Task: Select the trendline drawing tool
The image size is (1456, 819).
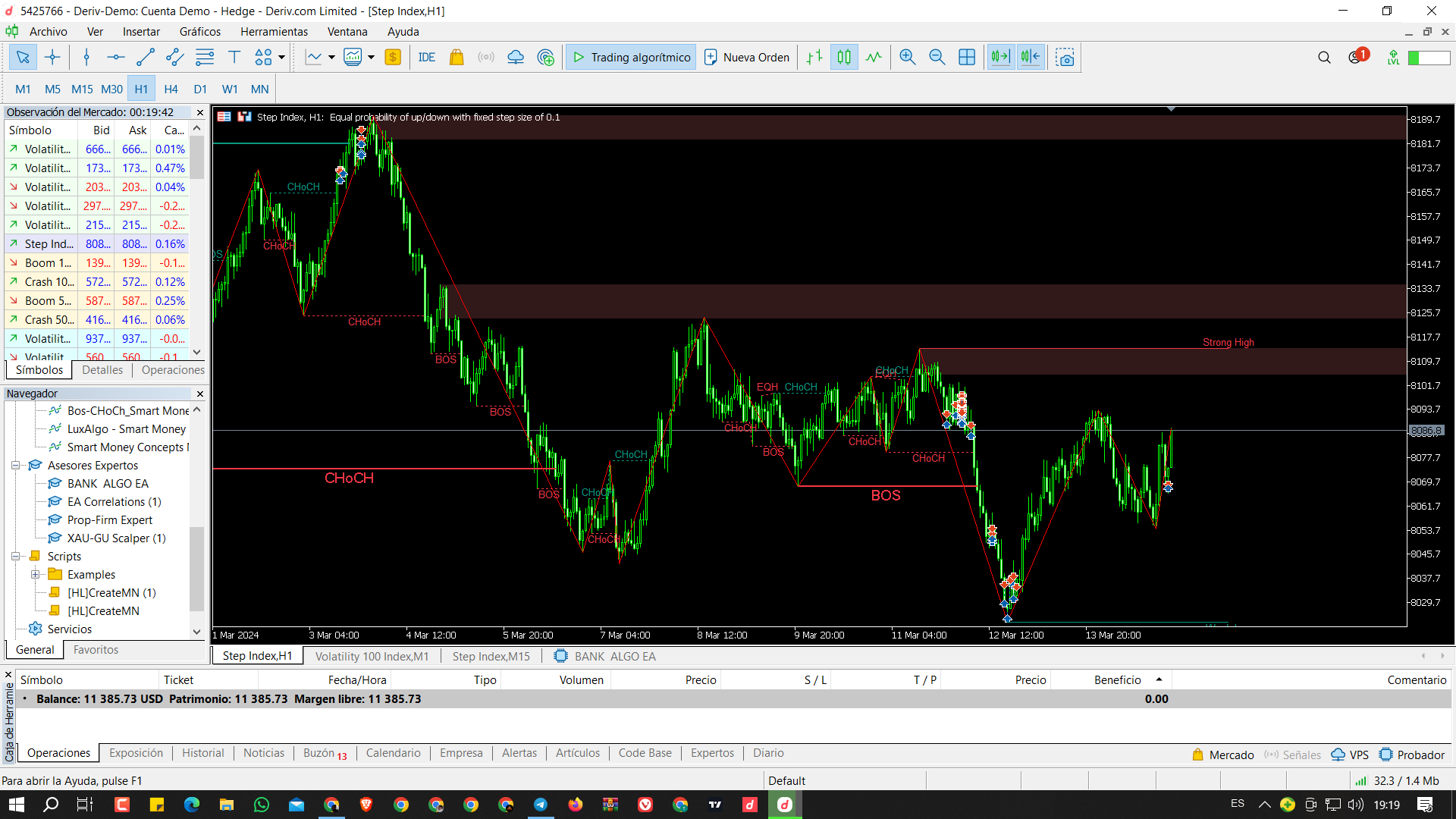Action: point(145,58)
